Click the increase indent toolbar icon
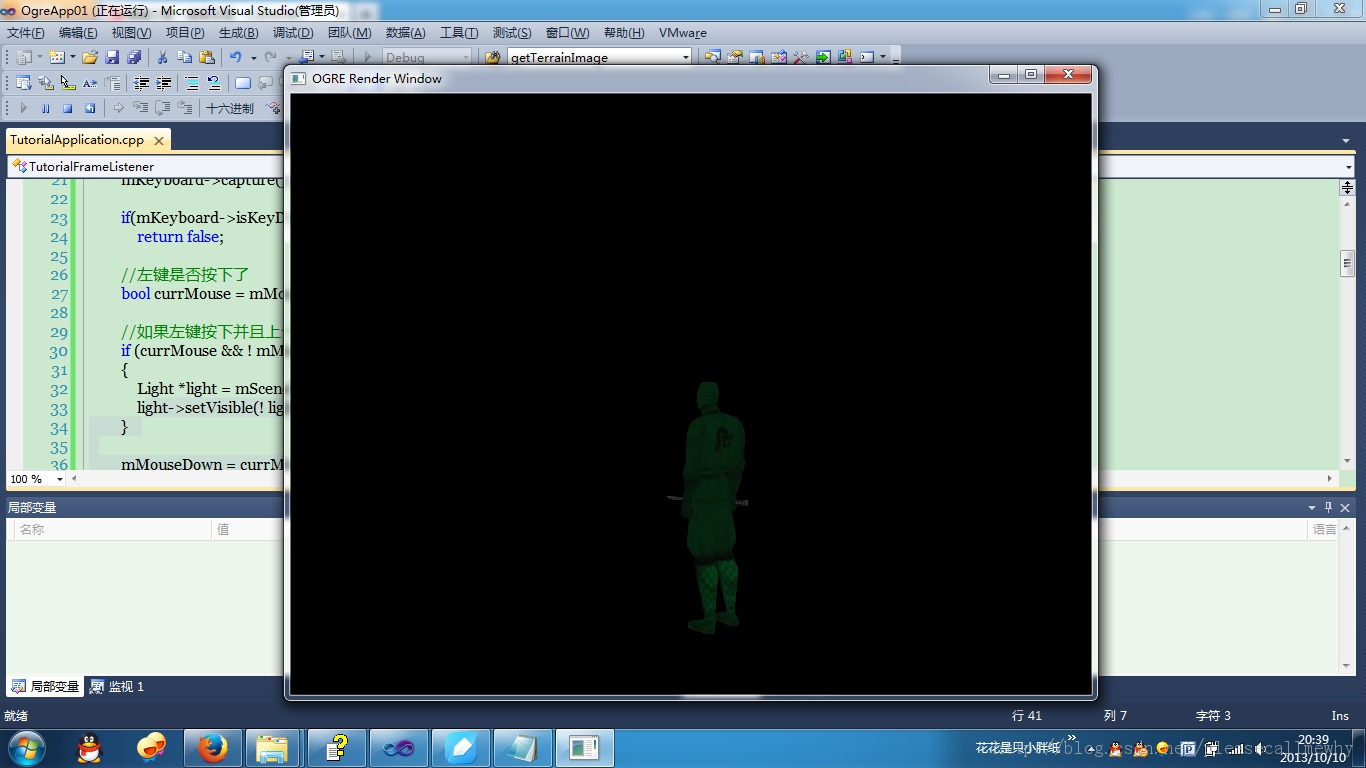This screenshot has width=1366, height=768. (x=163, y=83)
